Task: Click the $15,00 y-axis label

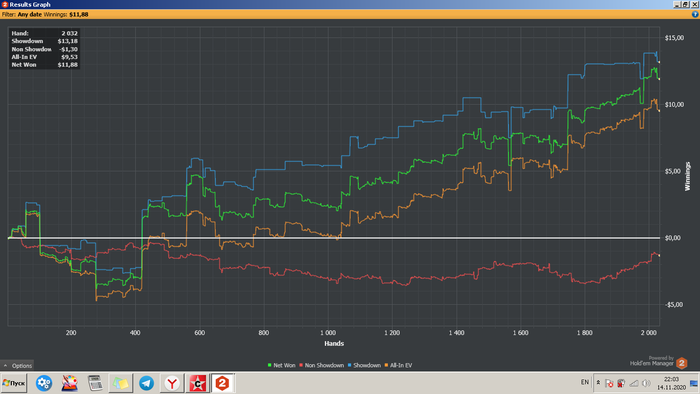Action: tap(674, 38)
